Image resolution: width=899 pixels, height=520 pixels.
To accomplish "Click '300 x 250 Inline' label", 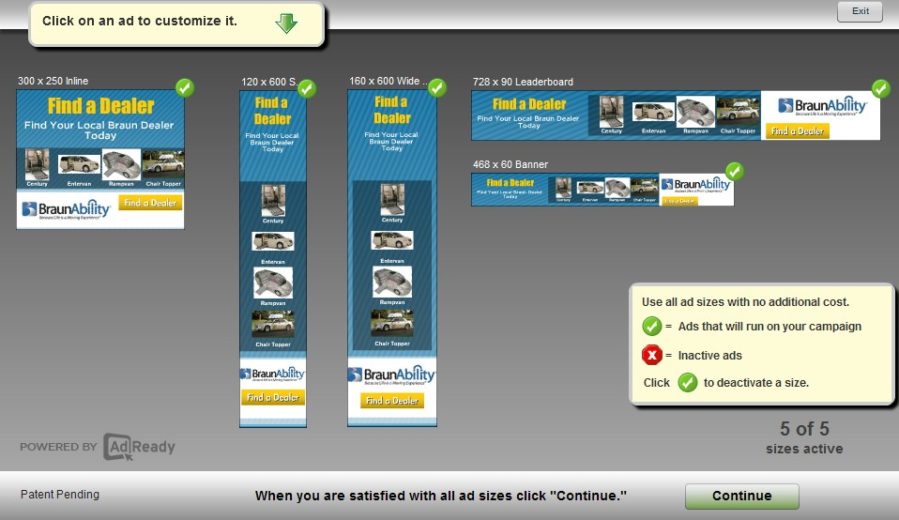I will 53,81.
